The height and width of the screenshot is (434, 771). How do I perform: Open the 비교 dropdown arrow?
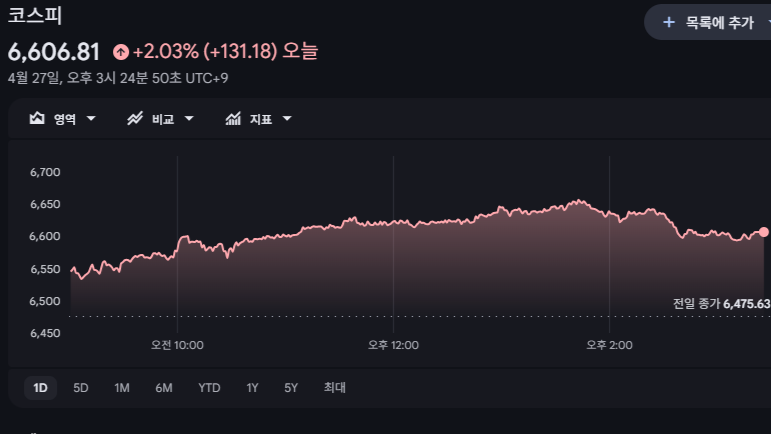pyautogui.click(x=189, y=119)
